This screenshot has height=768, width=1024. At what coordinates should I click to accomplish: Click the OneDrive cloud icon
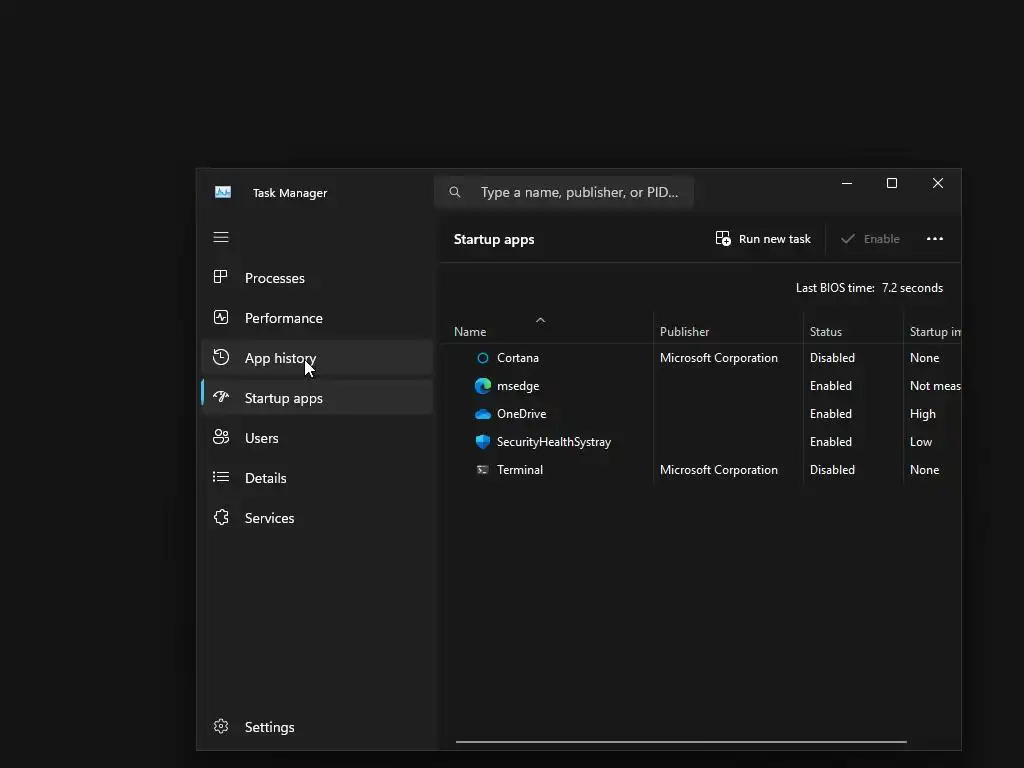click(x=483, y=414)
